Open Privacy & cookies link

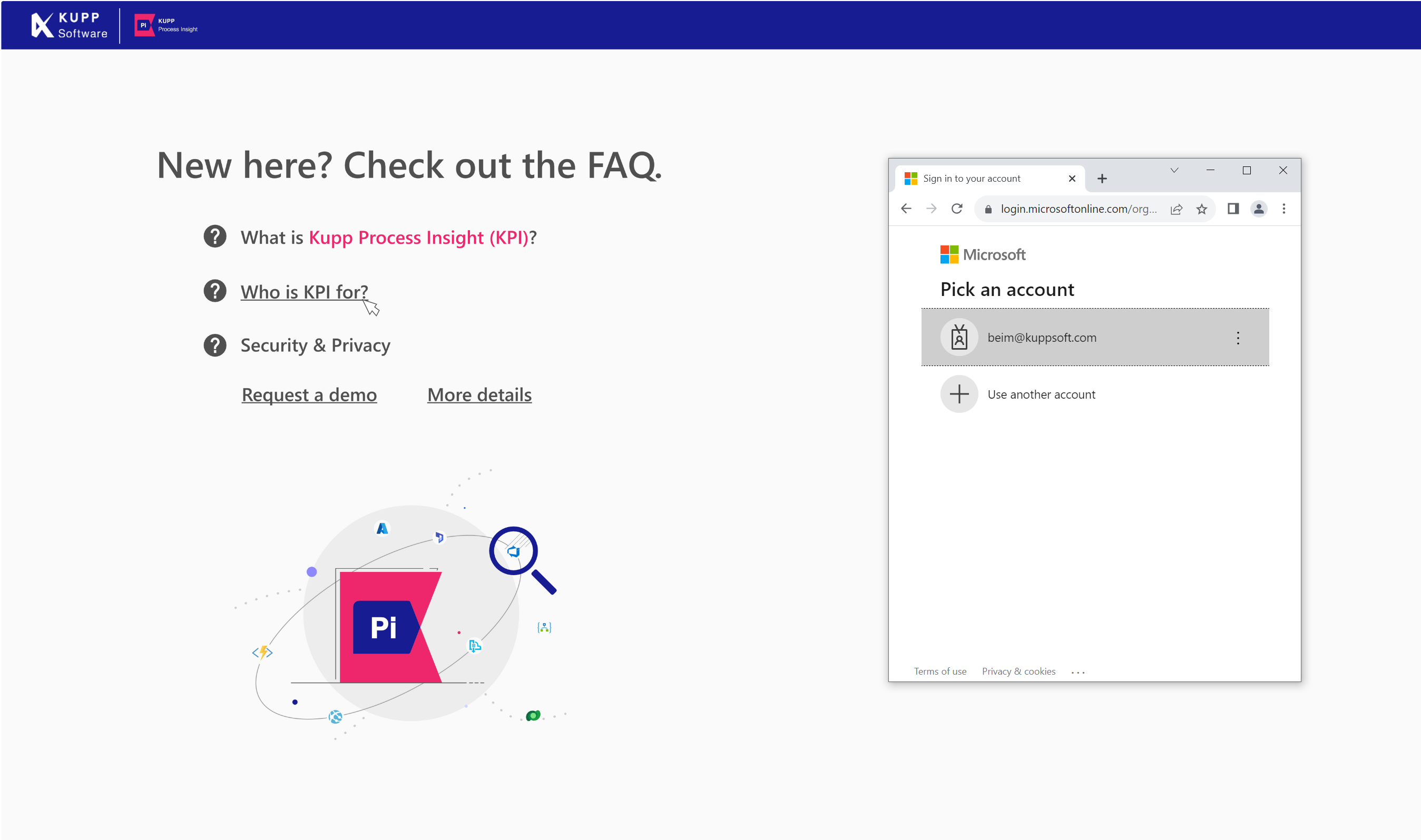(1018, 671)
